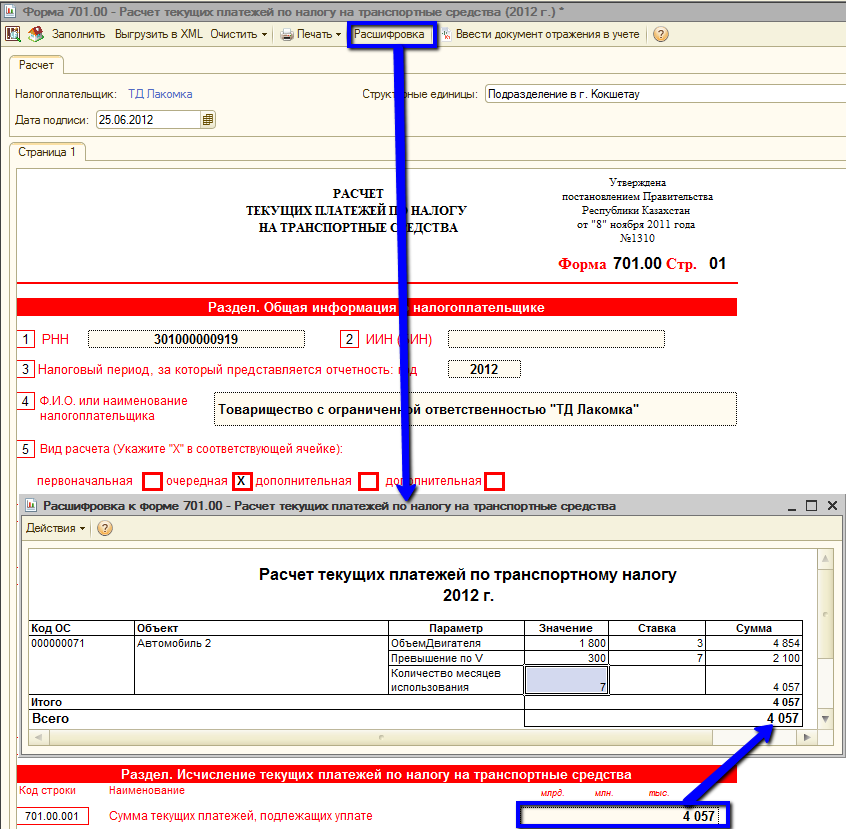Click the form list icon in toolbar
Viewport: 846px width, 829px height.
point(13,34)
